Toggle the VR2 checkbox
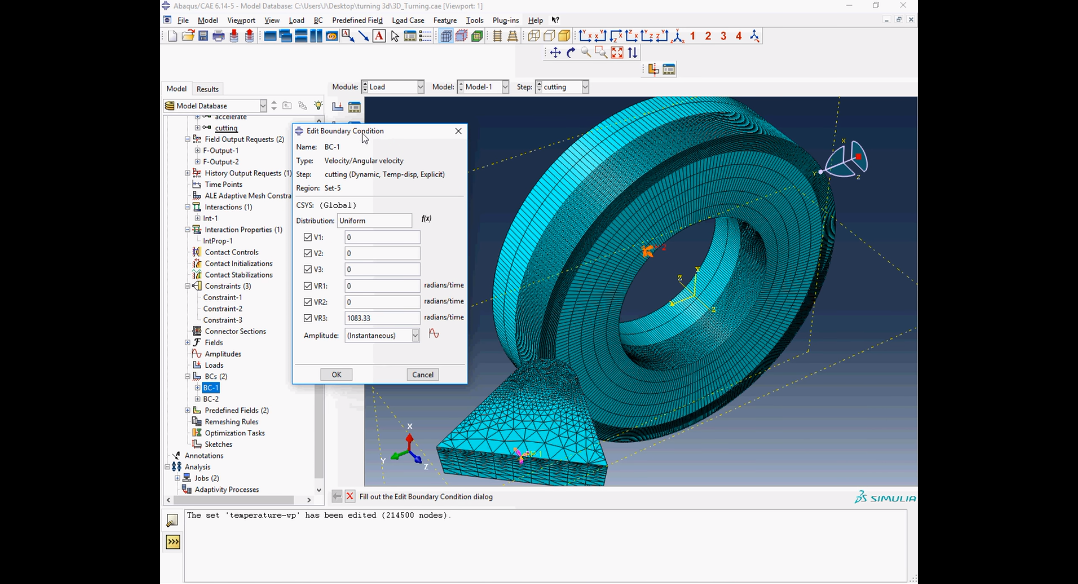 (308, 301)
